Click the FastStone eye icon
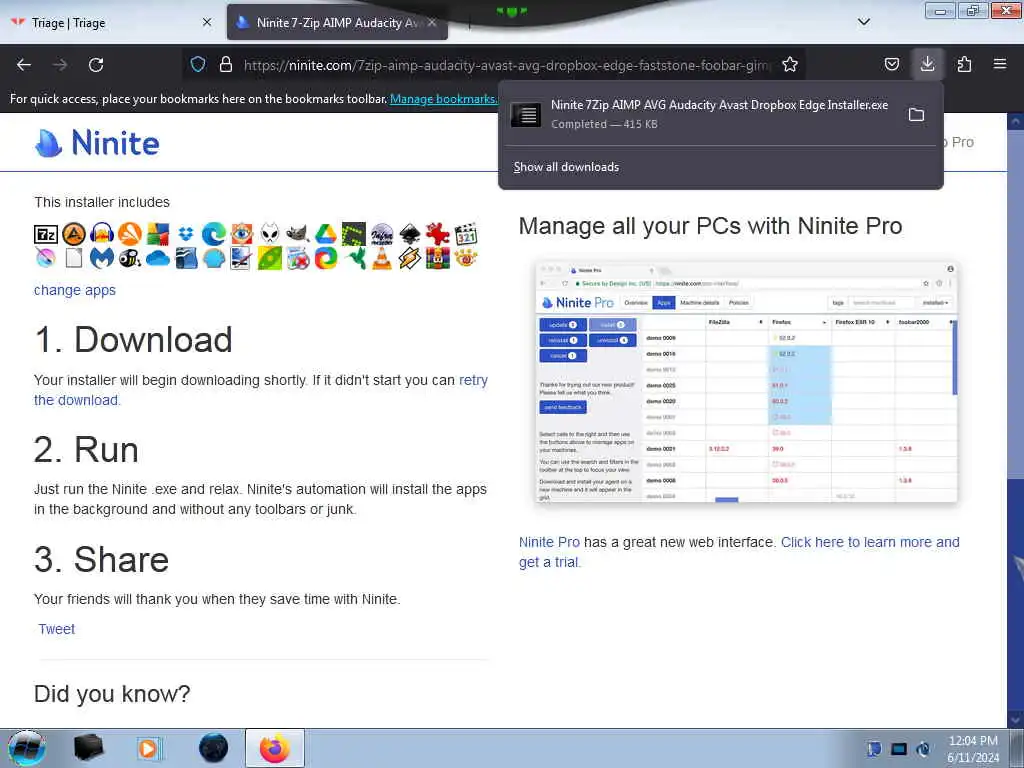The width and height of the screenshot is (1024, 768). [x=242, y=234]
